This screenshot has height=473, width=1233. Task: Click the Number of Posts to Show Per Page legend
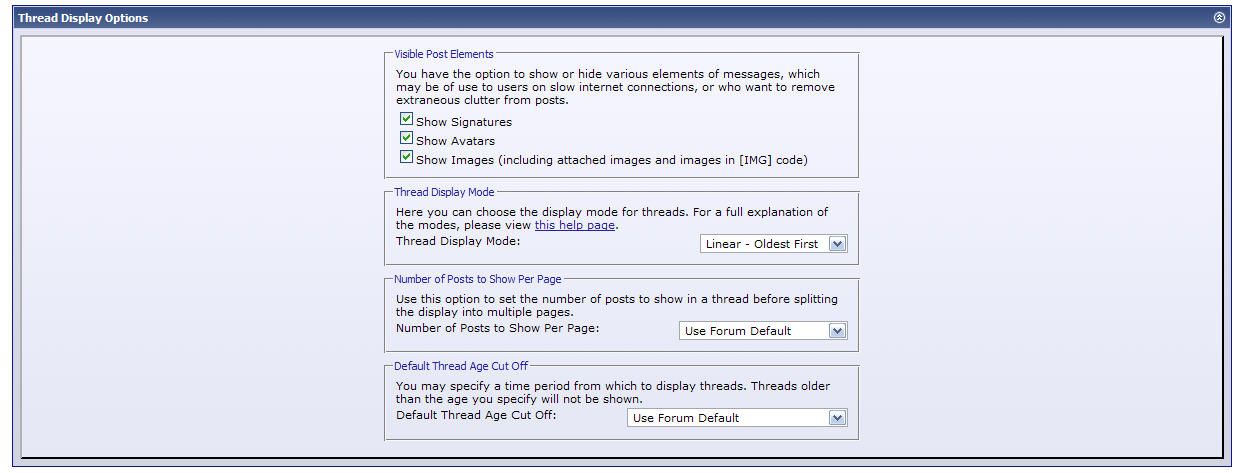478,279
